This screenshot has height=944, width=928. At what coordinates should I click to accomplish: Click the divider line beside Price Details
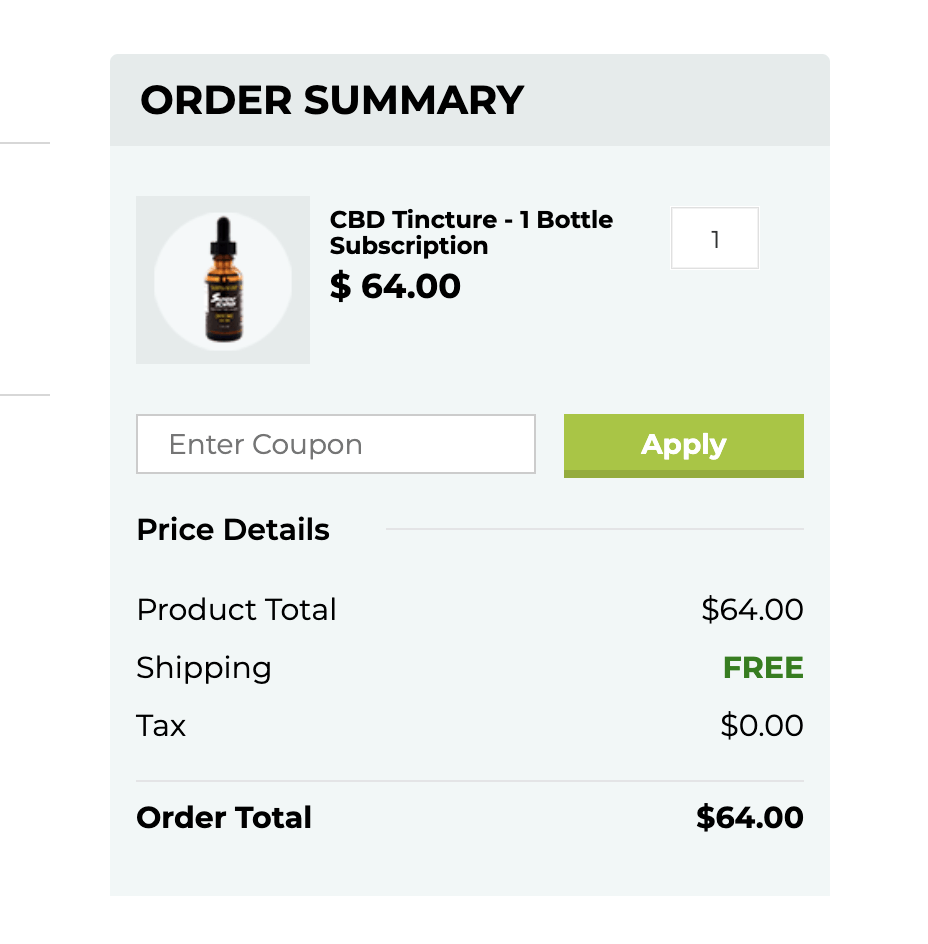595,529
